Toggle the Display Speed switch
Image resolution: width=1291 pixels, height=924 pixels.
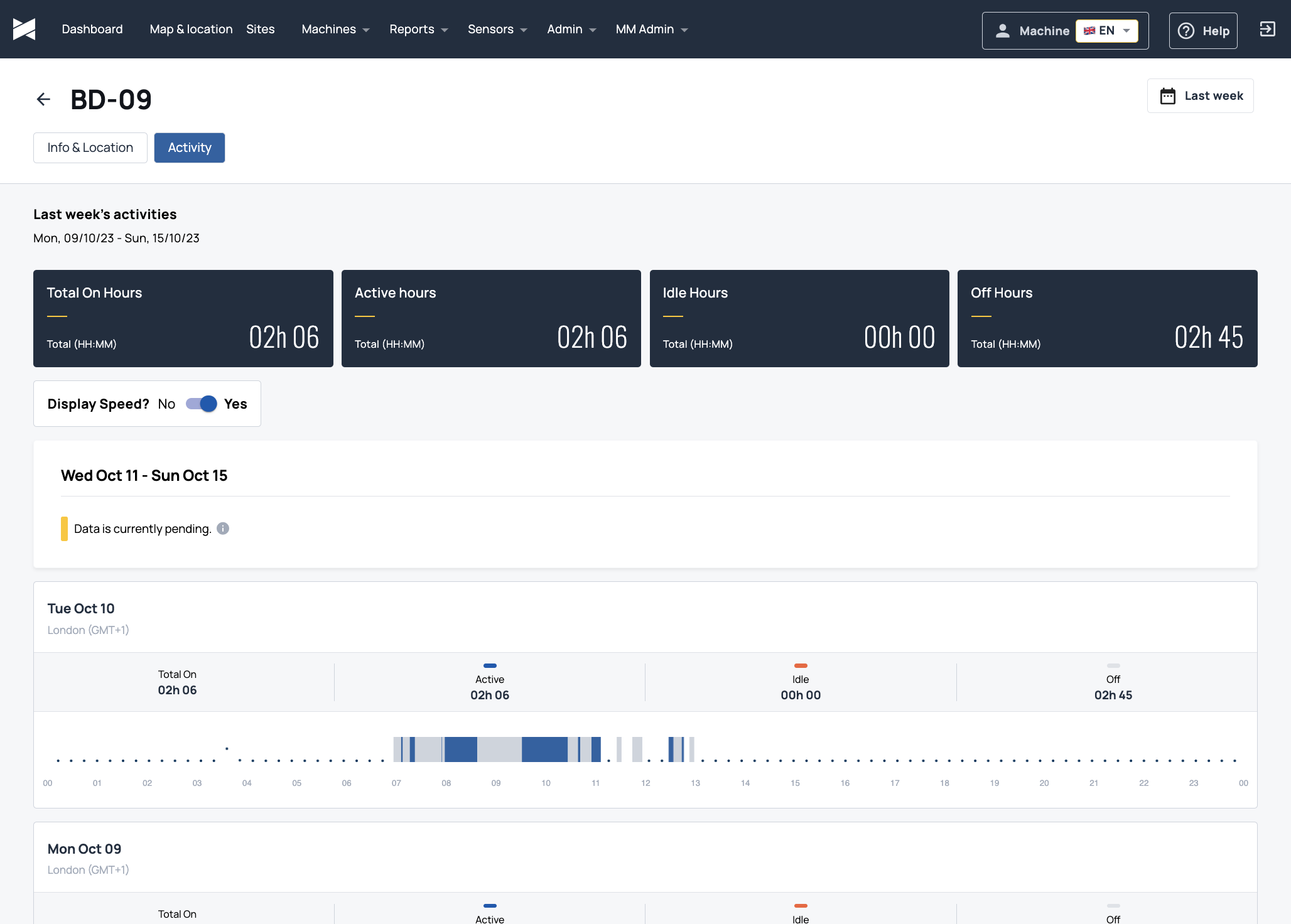point(201,404)
